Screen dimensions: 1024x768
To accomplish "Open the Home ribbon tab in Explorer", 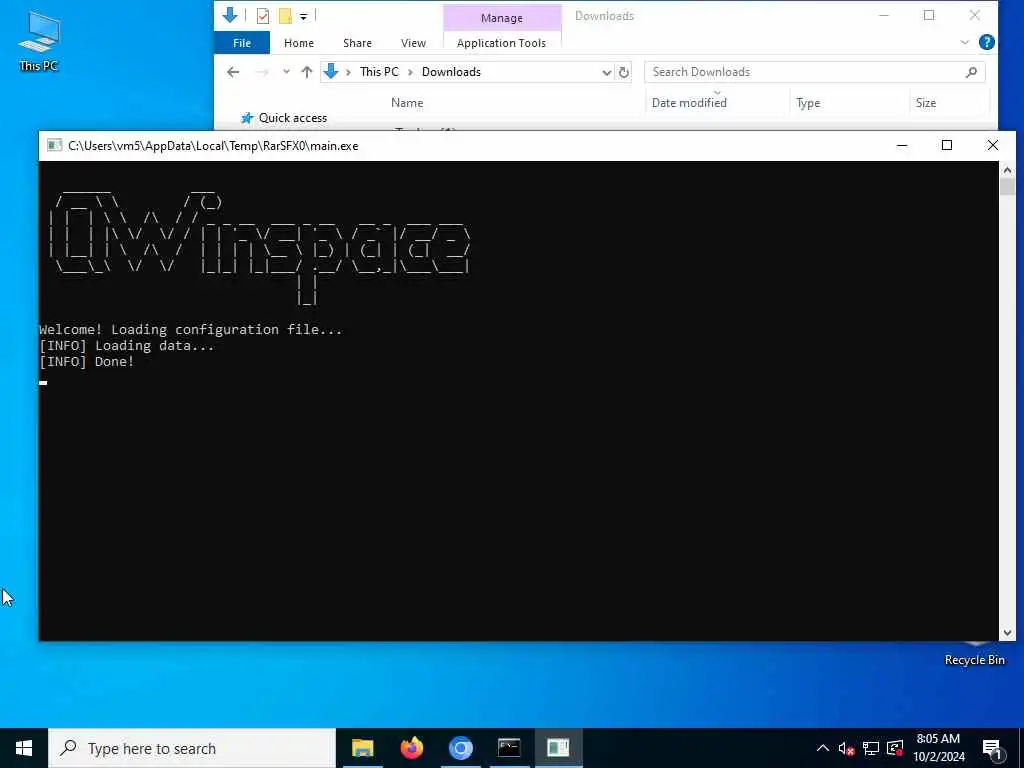I will click(x=299, y=43).
